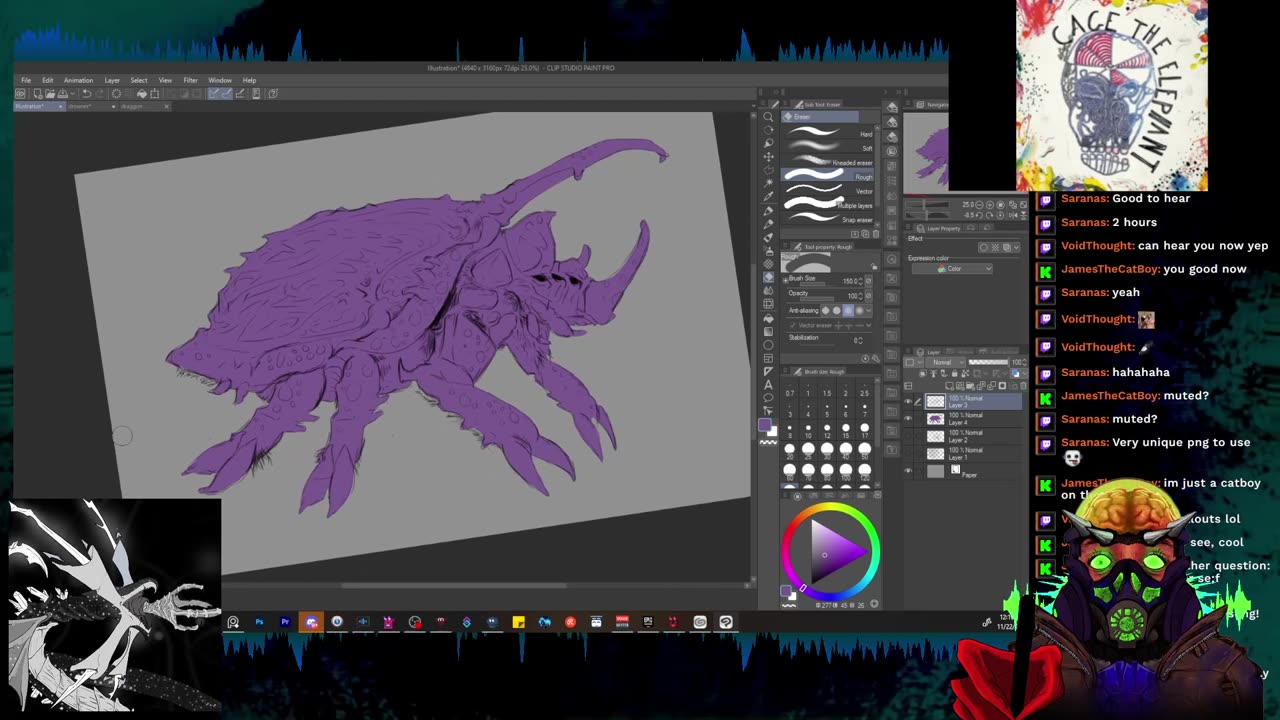Image resolution: width=1280 pixels, height=720 pixels.
Task: Select the Multiple layers eraser sub tool
Action: click(828, 205)
